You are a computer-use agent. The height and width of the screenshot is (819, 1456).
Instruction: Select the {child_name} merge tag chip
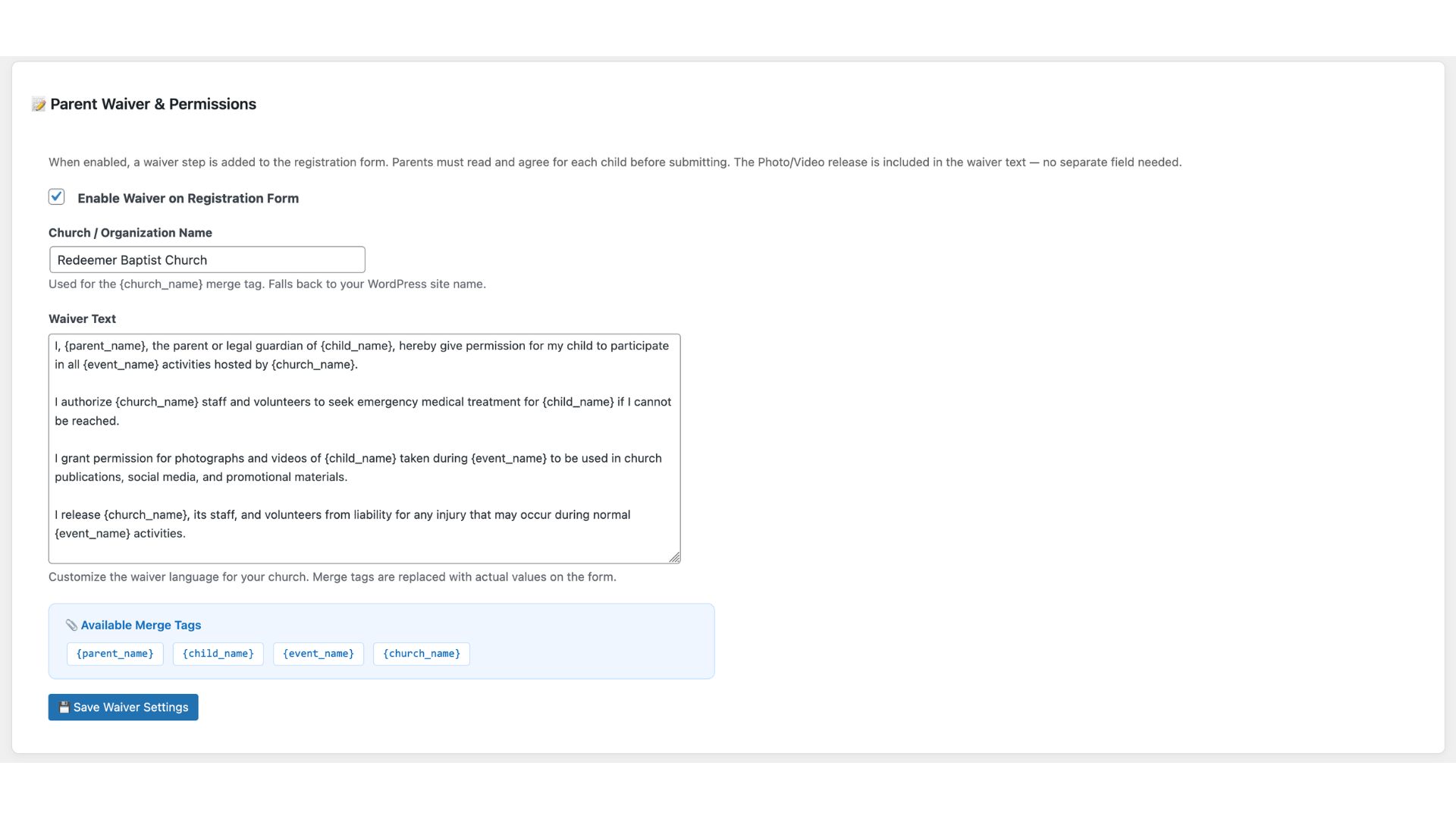(218, 654)
